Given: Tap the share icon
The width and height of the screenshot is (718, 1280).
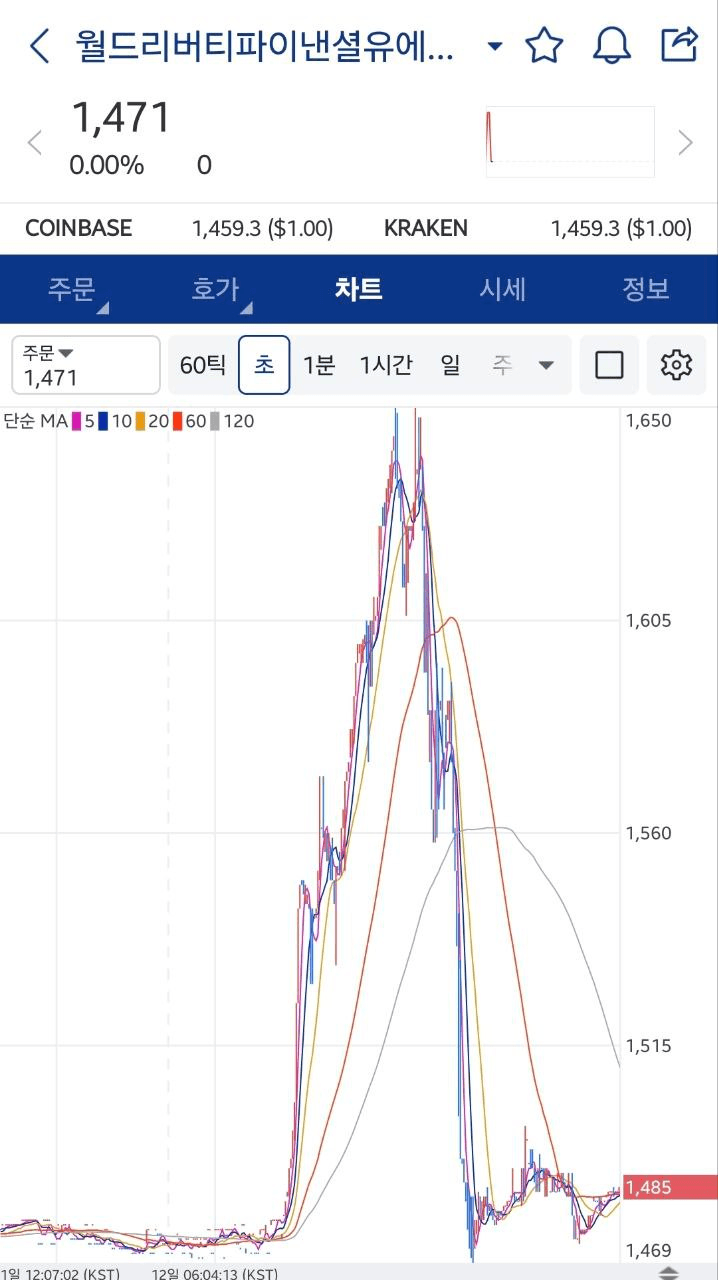Looking at the screenshot, I should pos(680,45).
